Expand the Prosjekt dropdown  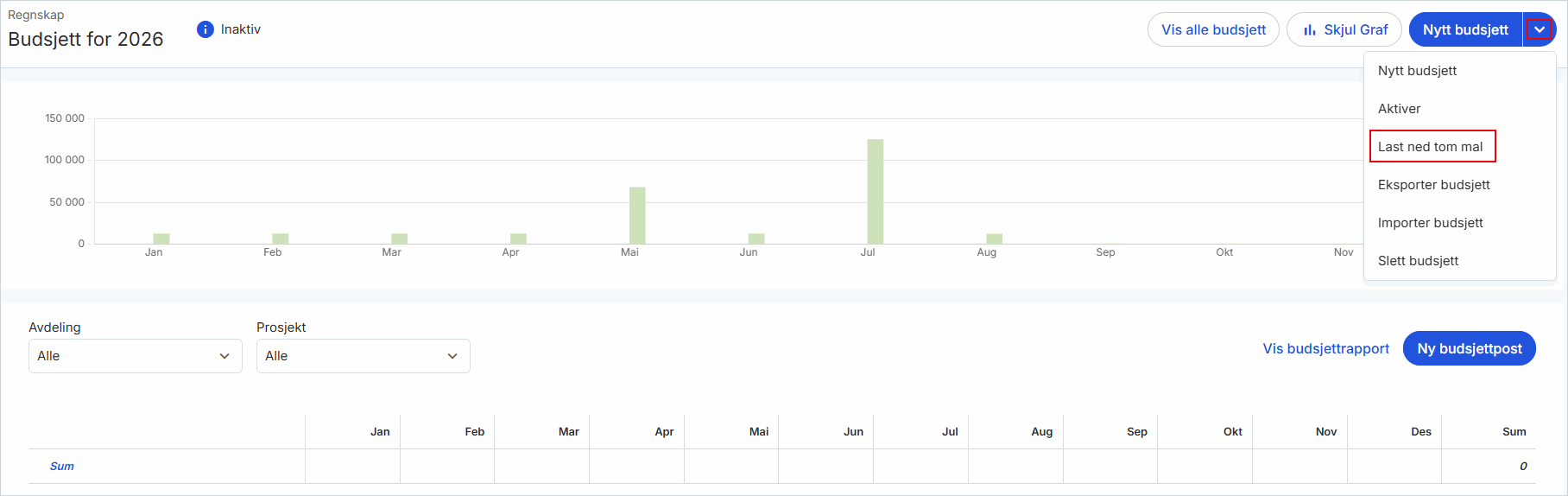click(364, 356)
